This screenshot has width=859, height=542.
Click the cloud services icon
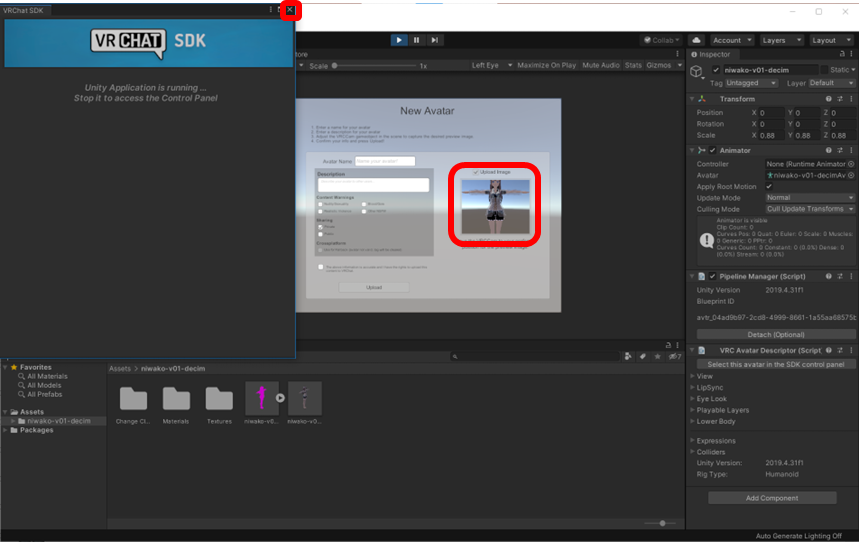coord(698,40)
